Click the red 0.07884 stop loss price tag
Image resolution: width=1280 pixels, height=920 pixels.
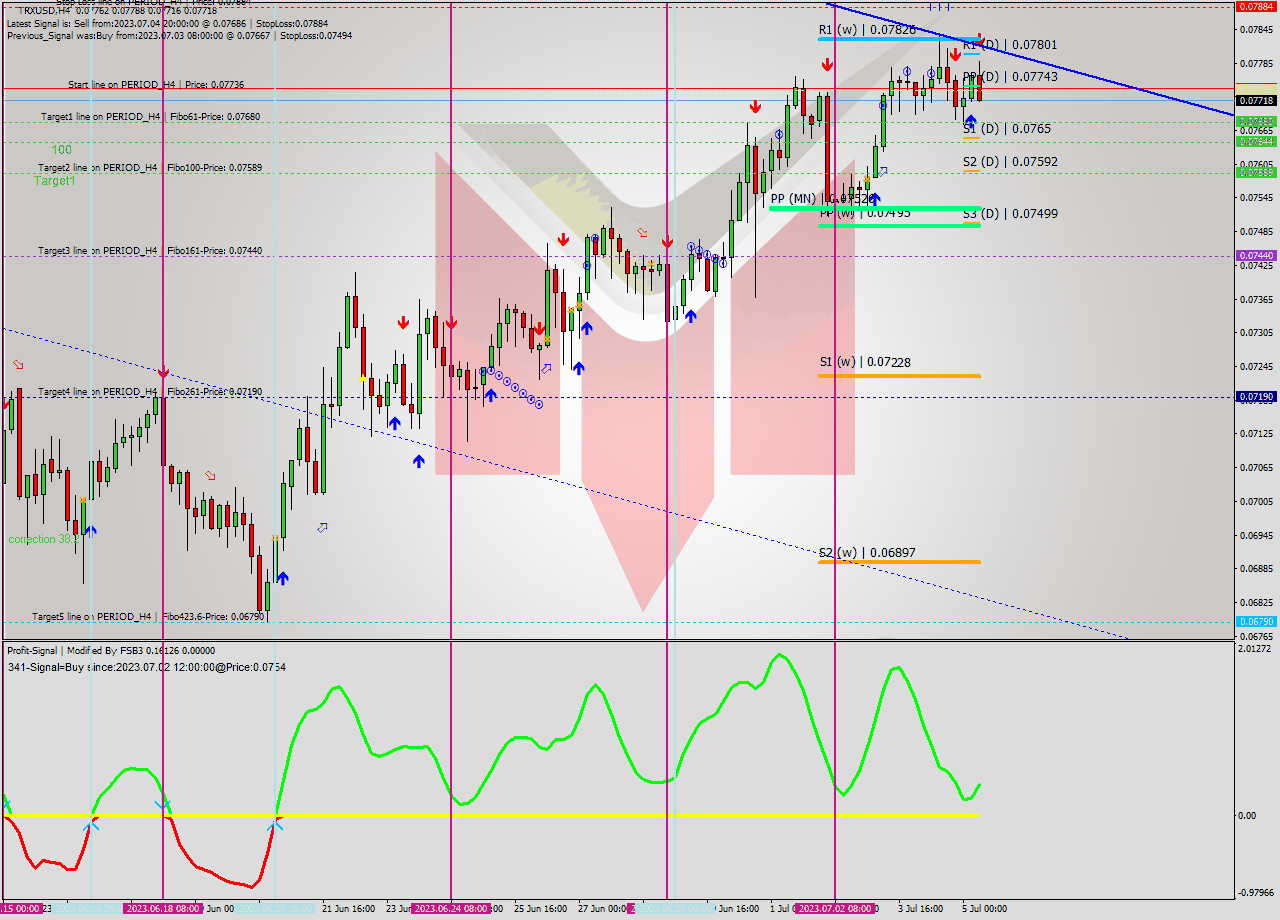click(1256, 6)
